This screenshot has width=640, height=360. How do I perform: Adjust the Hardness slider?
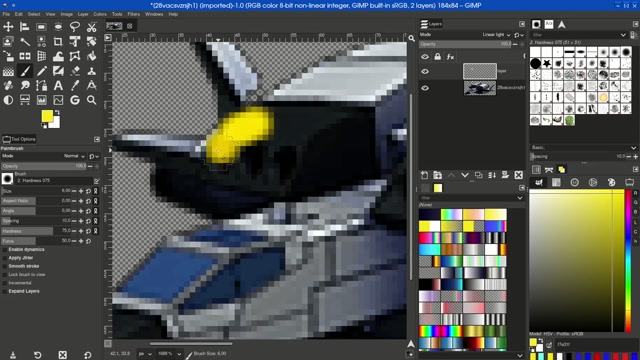click(36, 231)
